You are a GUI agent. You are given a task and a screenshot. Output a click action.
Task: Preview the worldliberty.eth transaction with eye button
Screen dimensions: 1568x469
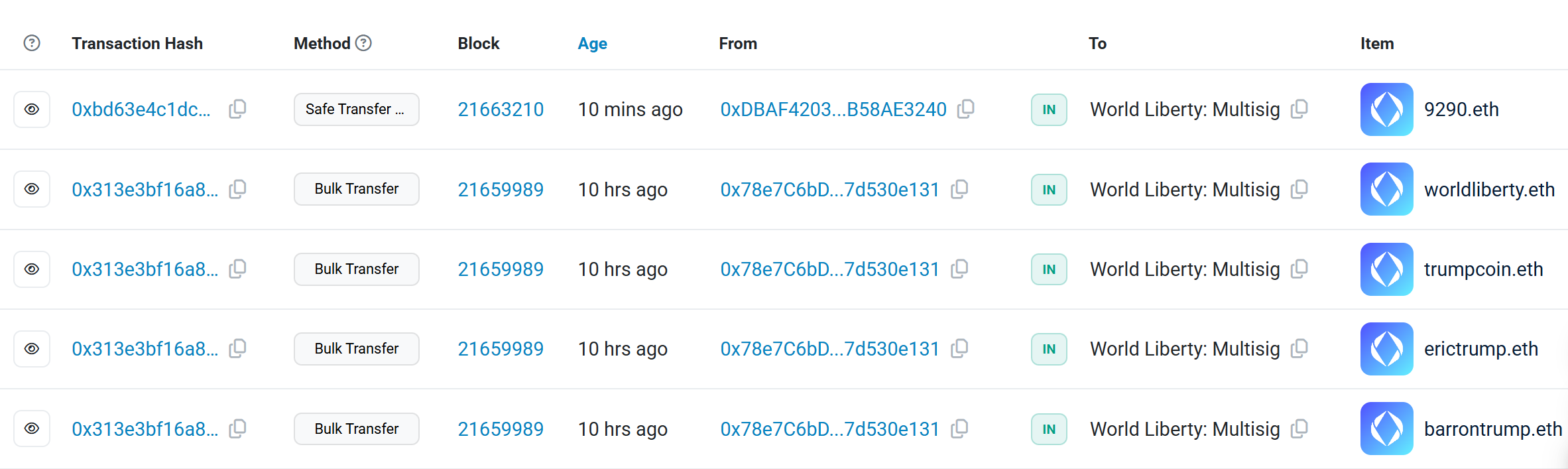(32, 189)
